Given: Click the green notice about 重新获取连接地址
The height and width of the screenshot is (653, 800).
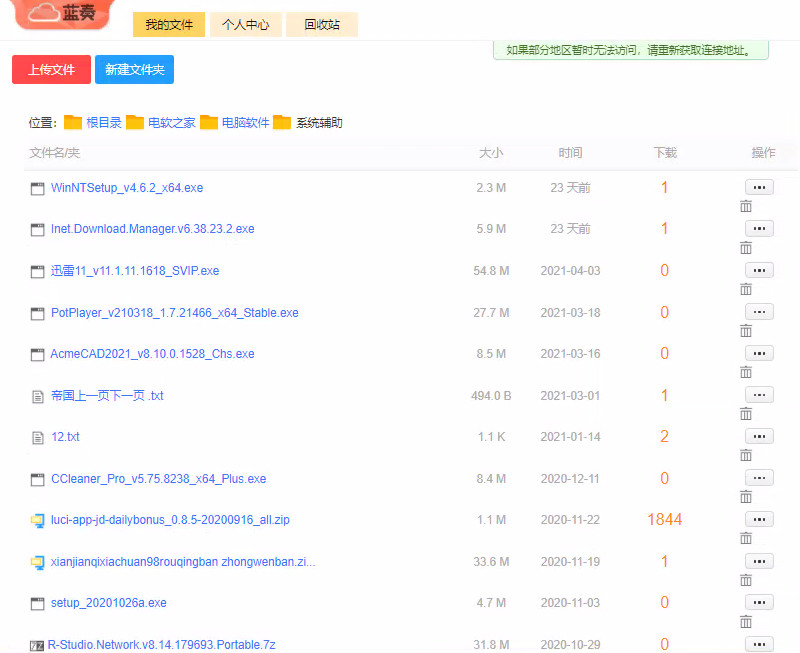Looking at the screenshot, I should coord(631,50).
